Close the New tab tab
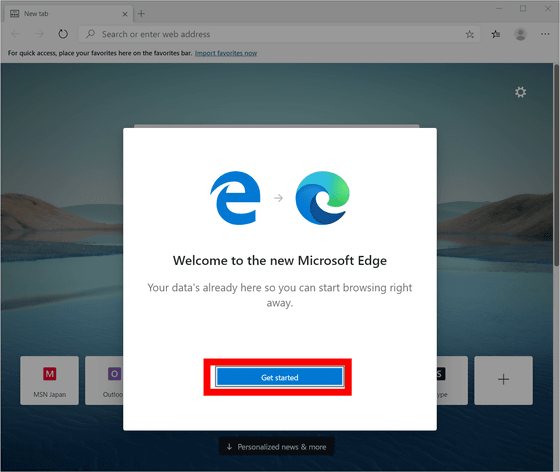 point(125,14)
